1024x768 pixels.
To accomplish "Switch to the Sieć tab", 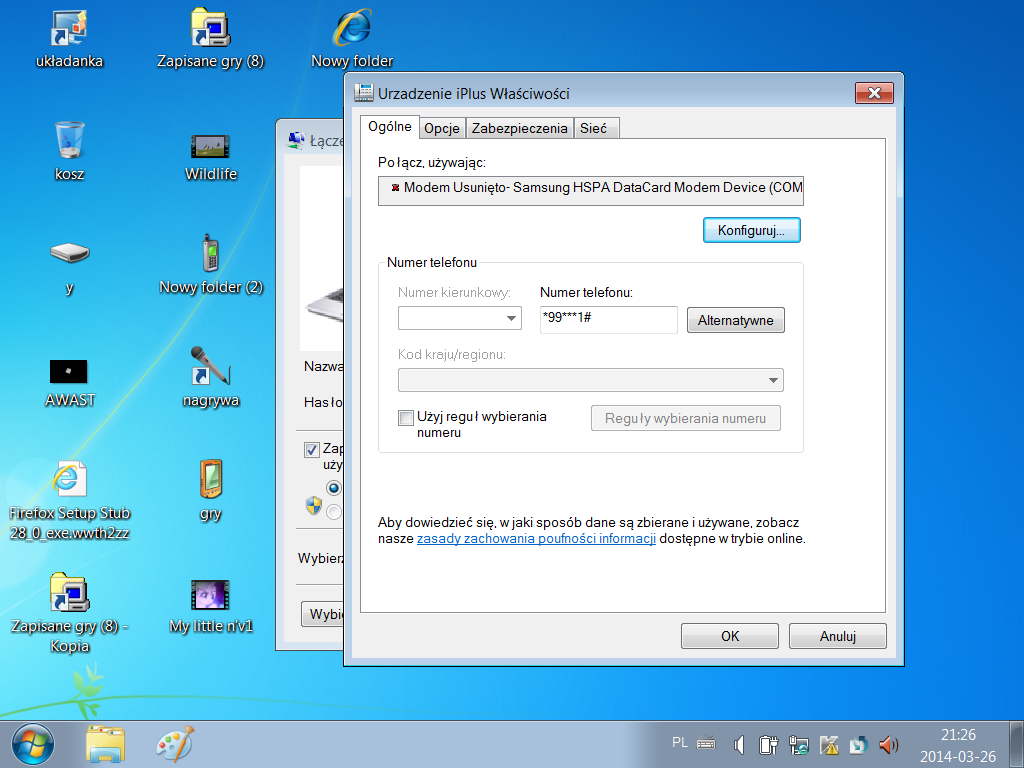I will pyautogui.click(x=594, y=128).
